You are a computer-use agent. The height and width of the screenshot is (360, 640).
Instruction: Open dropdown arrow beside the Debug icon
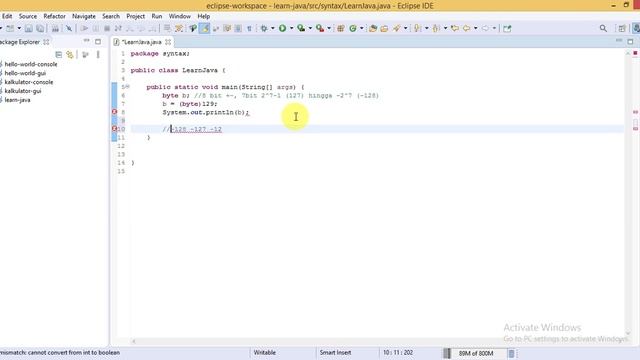(273, 28)
